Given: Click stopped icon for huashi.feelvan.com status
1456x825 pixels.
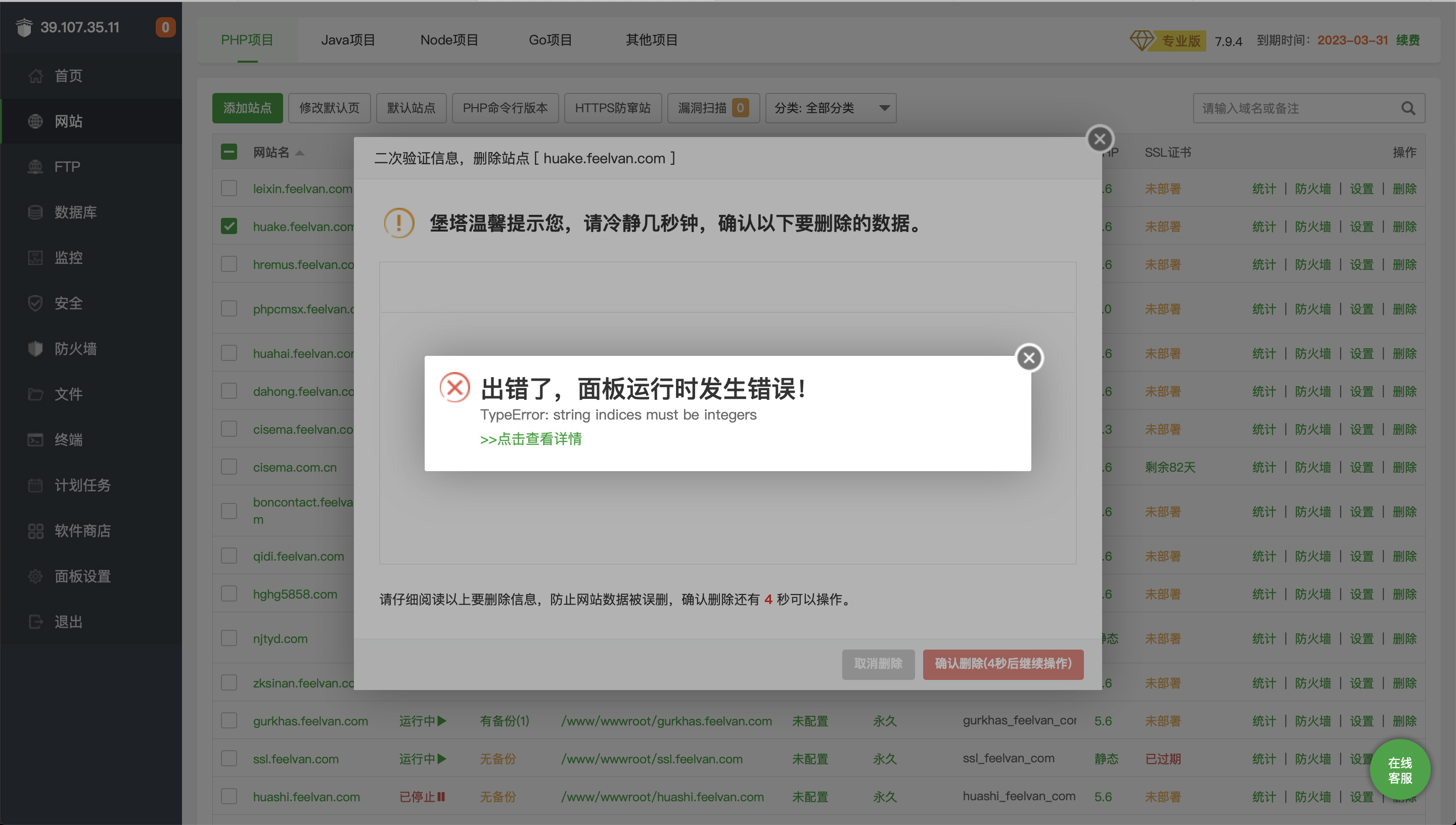Looking at the screenshot, I should [x=441, y=797].
